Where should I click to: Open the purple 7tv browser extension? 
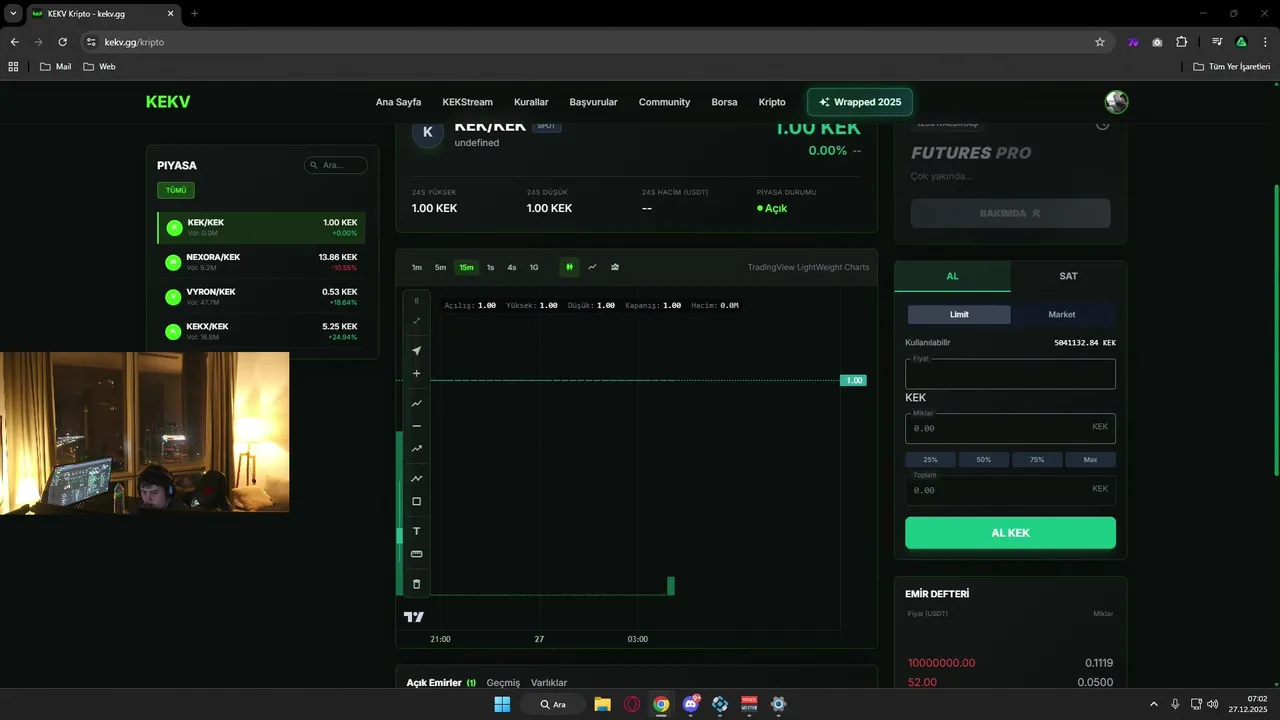tap(1133, 42)
